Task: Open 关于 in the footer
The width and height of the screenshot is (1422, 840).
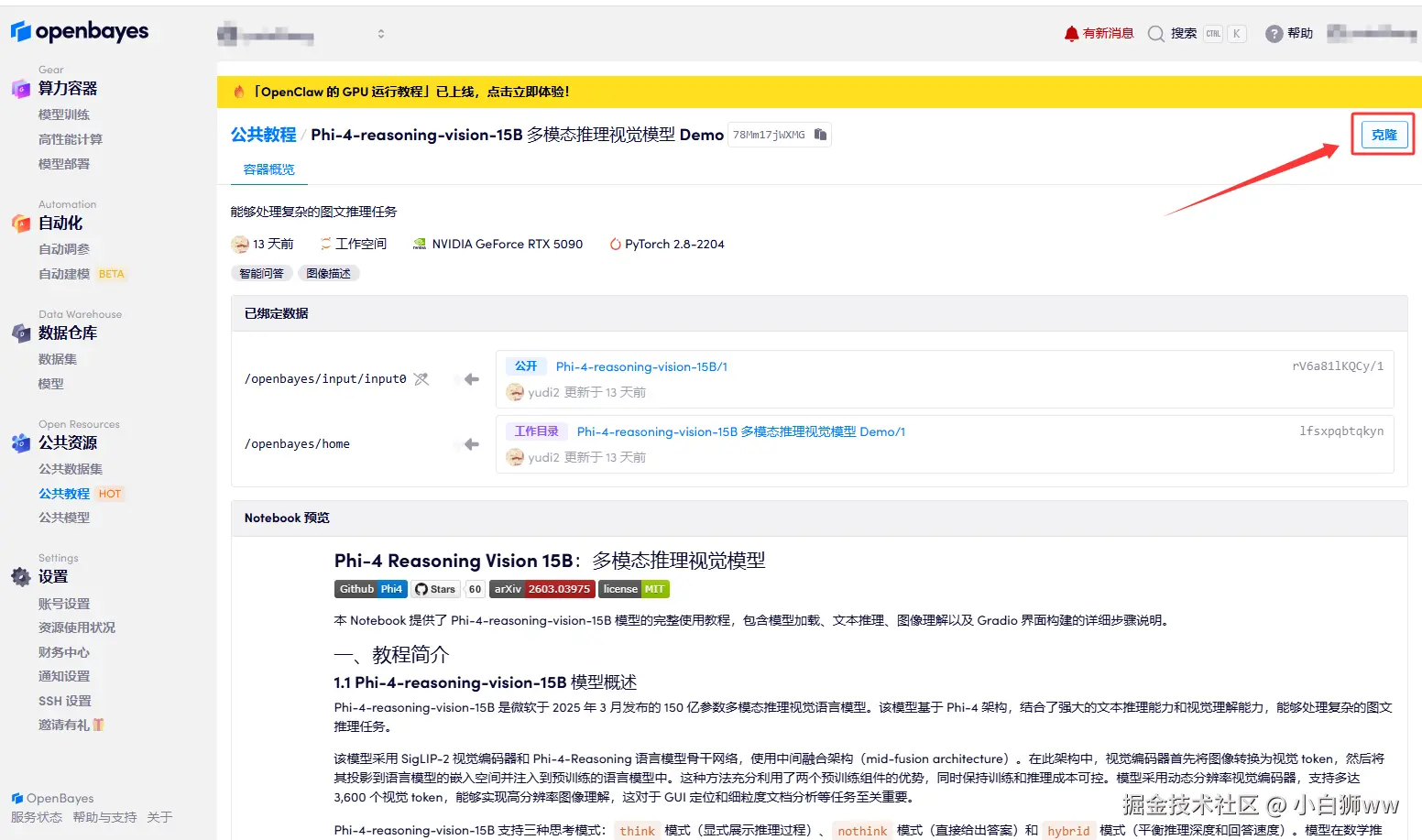Action: pos(159,817)
